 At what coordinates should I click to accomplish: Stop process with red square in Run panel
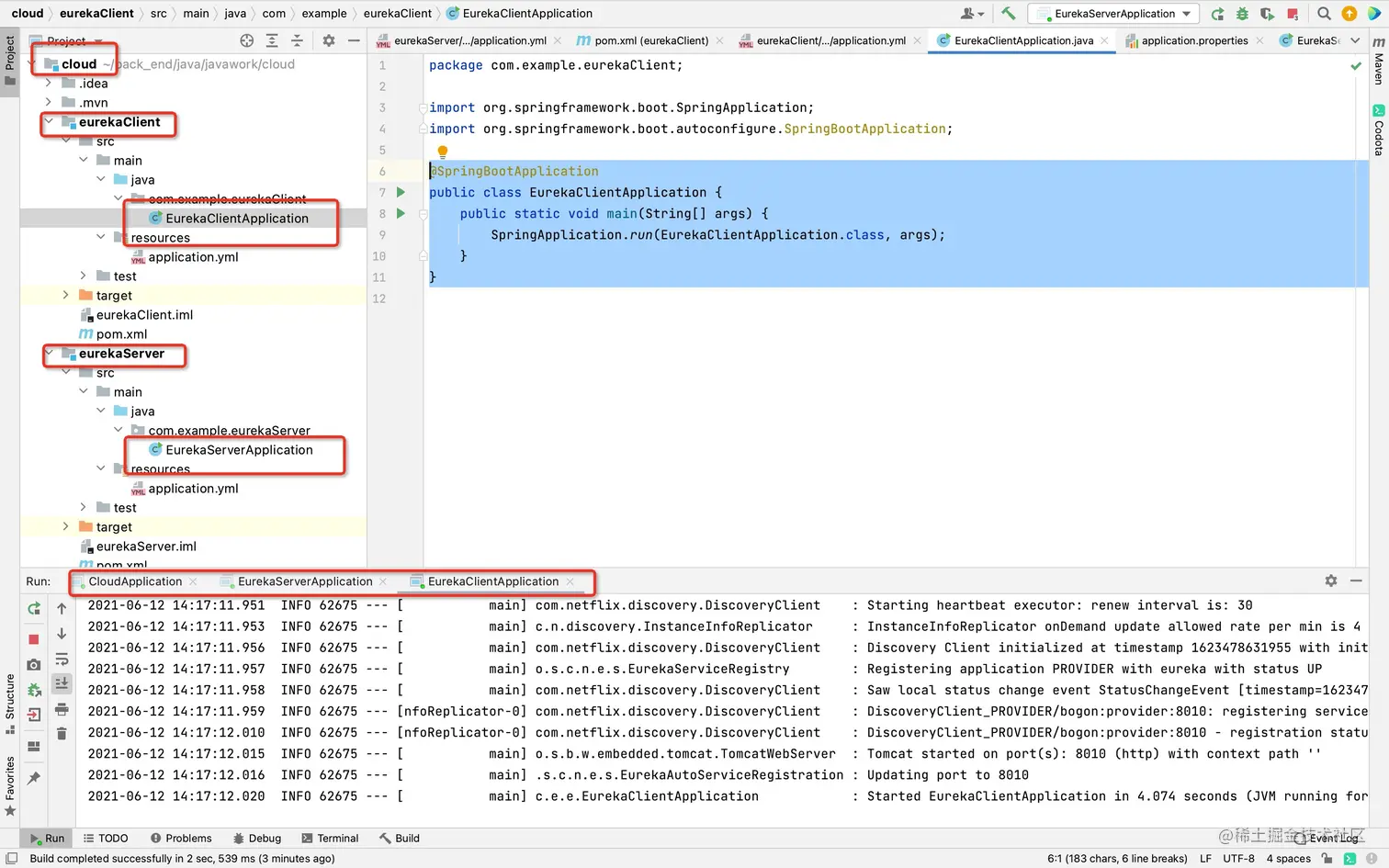(x=34, y=639)
